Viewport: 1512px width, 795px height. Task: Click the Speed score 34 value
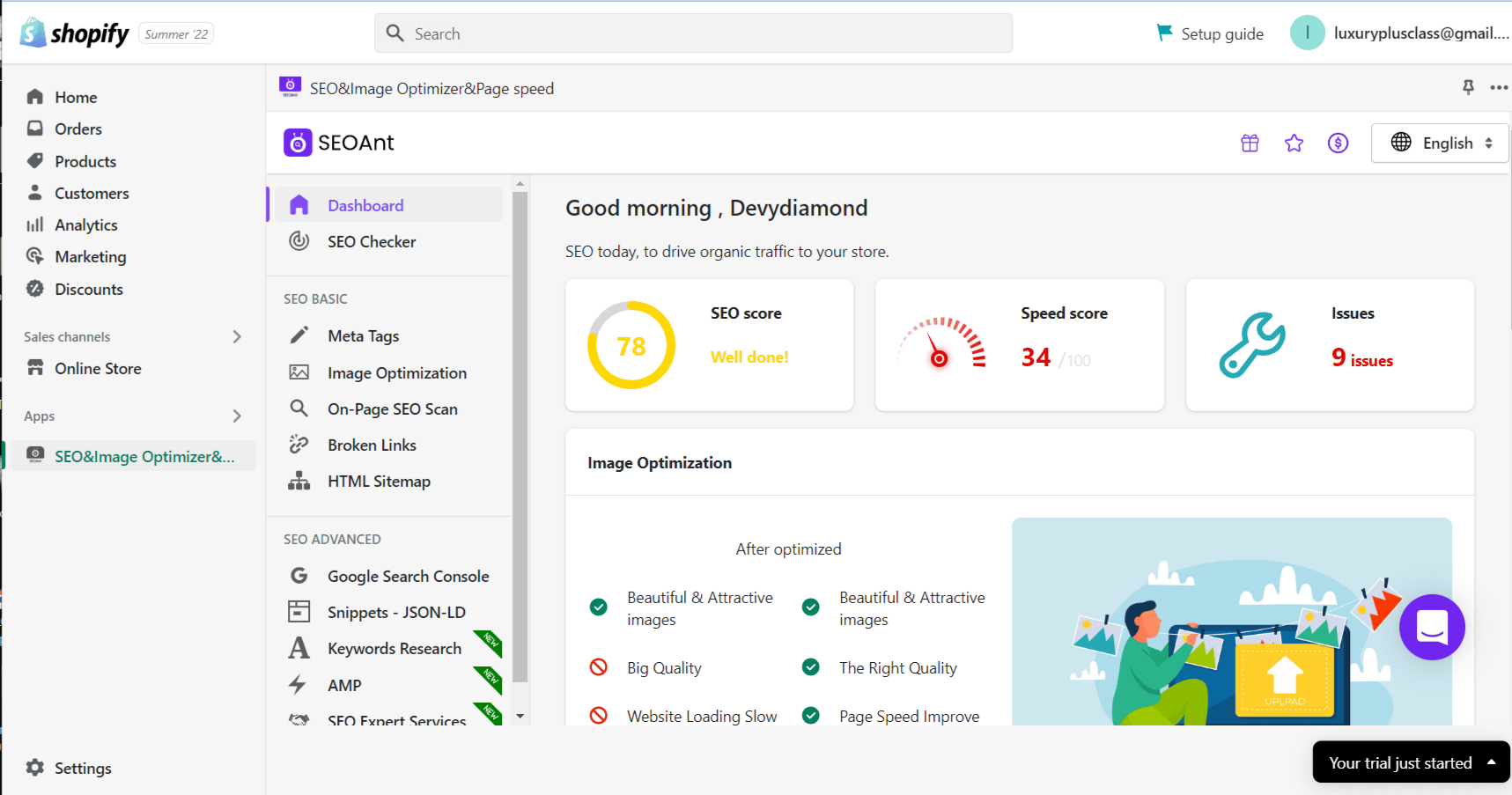point(1036,357)
